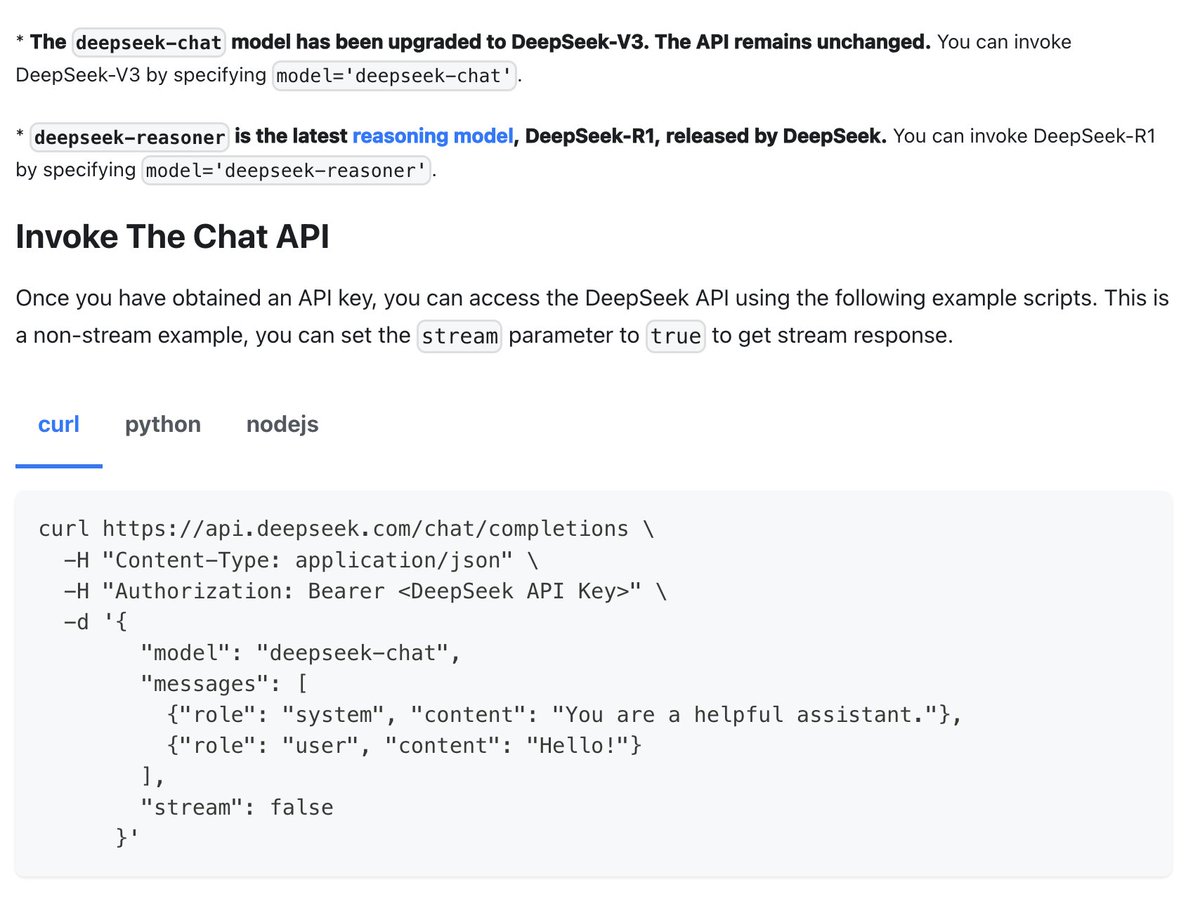Click the inline code 'true' value
The height and width of the screenshot is (920, 1200).
pos(676,336)
